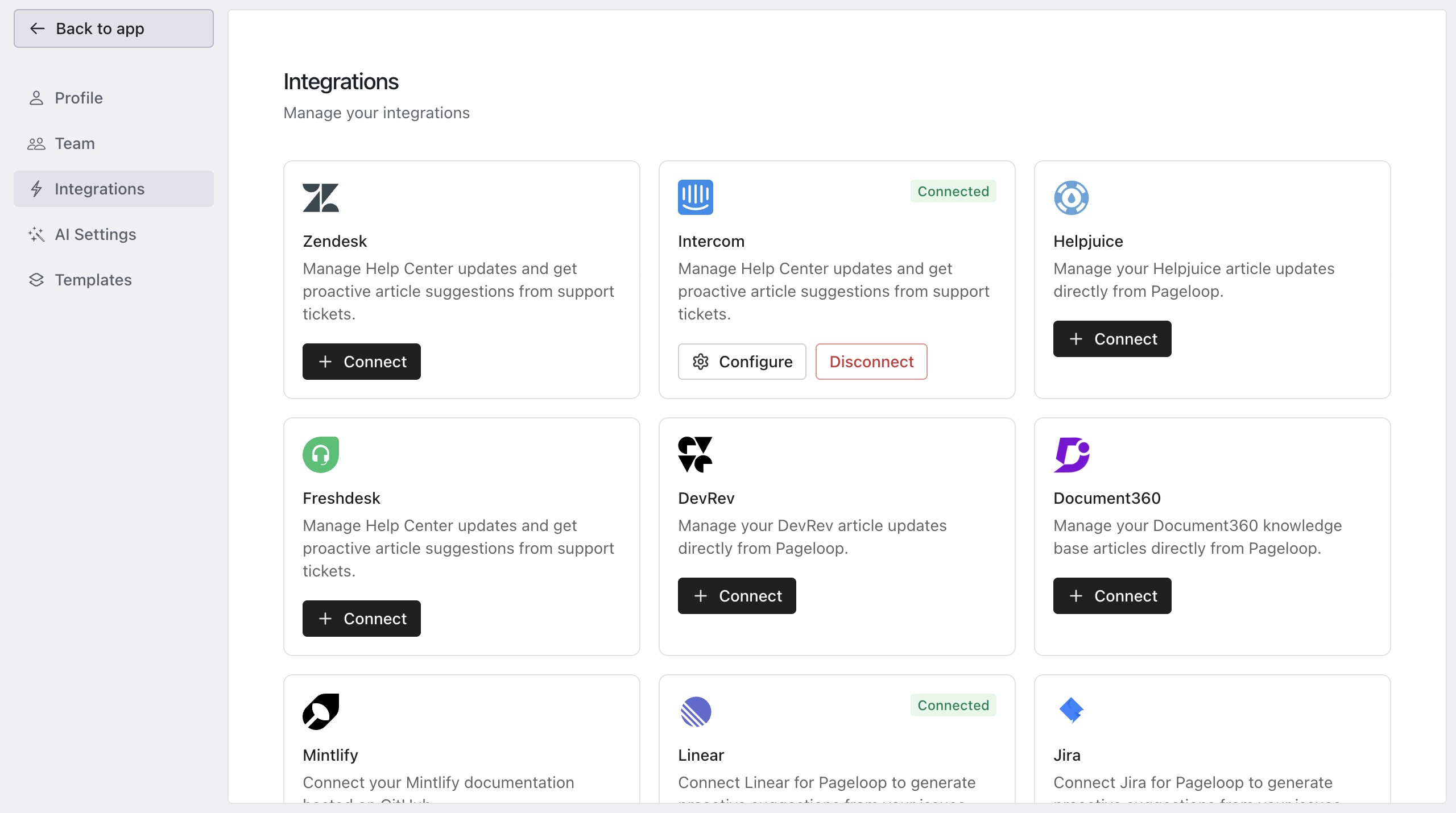The height and width of the screenshot is (813, 1456).
Task: Click the Connected badge on Intercom card
Action: pos(953,191)
